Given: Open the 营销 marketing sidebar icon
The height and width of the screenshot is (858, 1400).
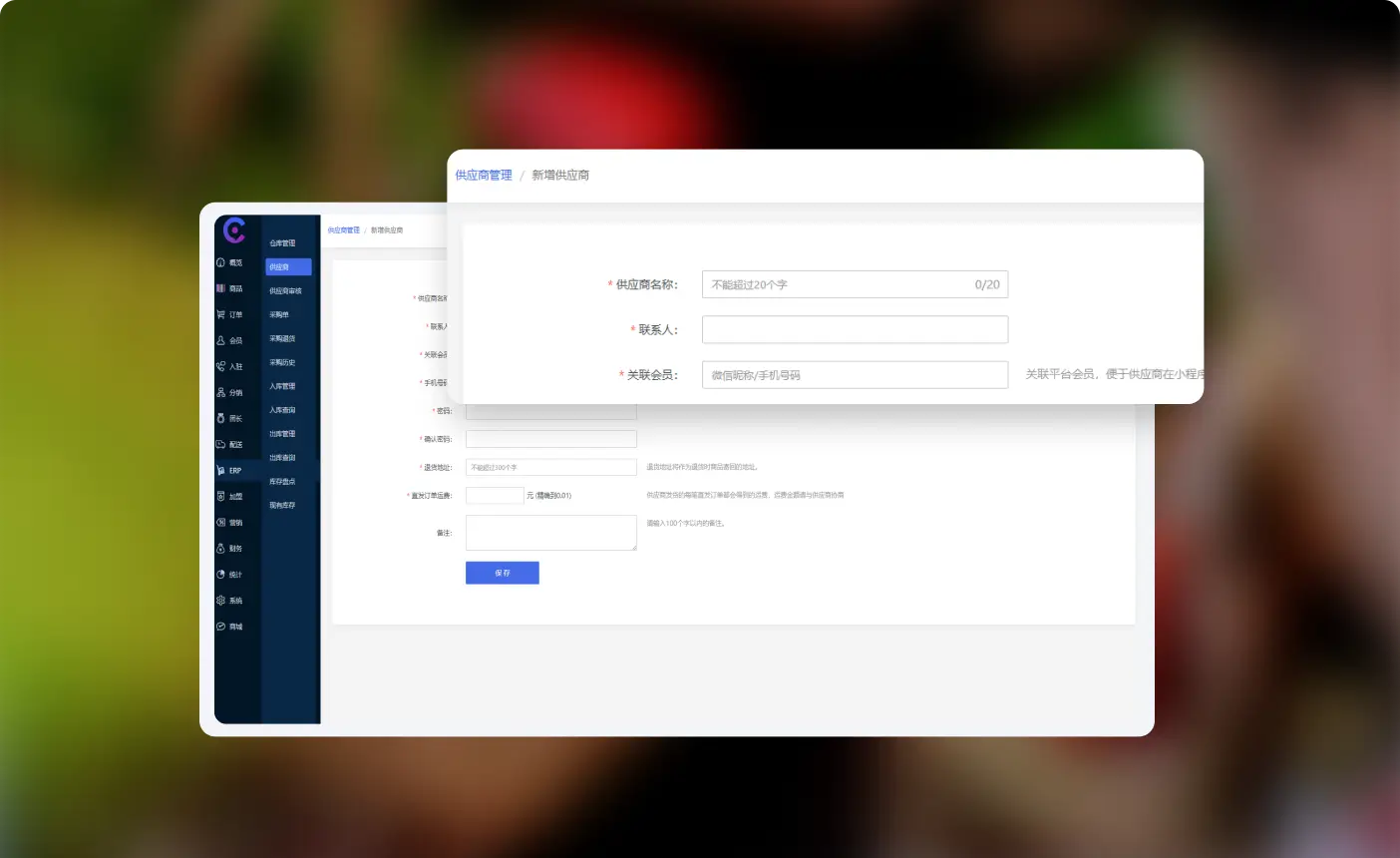Looking at the screenshot, I should tap(221, 522).
